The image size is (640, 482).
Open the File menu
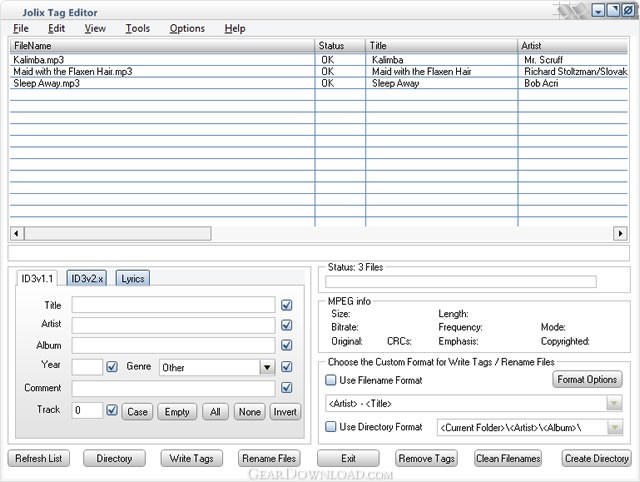21,29
